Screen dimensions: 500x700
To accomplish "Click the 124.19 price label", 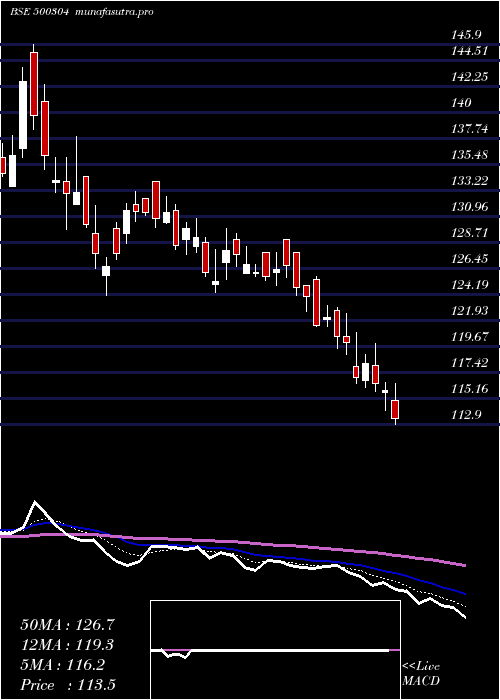I will [x=469, y=284].
